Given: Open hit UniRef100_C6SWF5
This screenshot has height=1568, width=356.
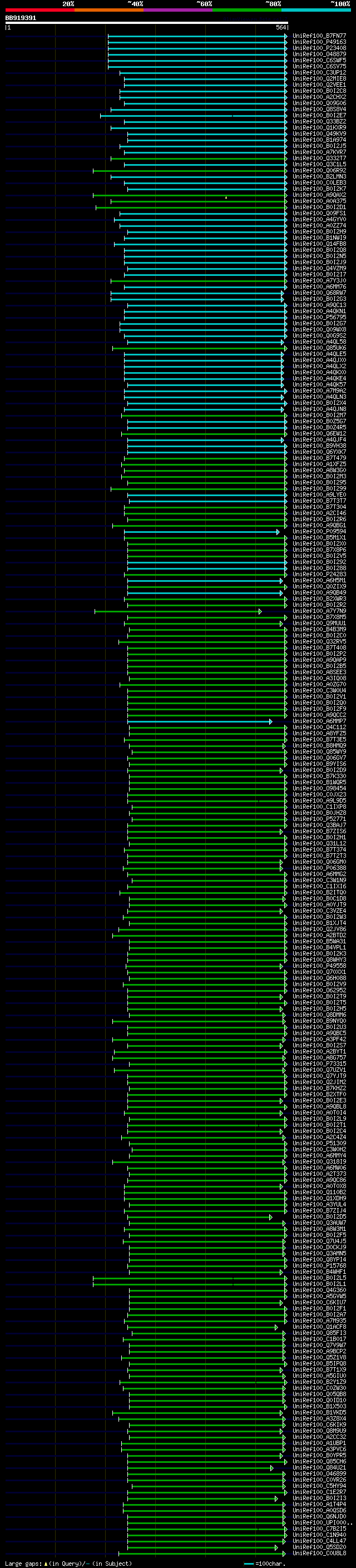Looking at the screenshot, I should tap(319, 60).
